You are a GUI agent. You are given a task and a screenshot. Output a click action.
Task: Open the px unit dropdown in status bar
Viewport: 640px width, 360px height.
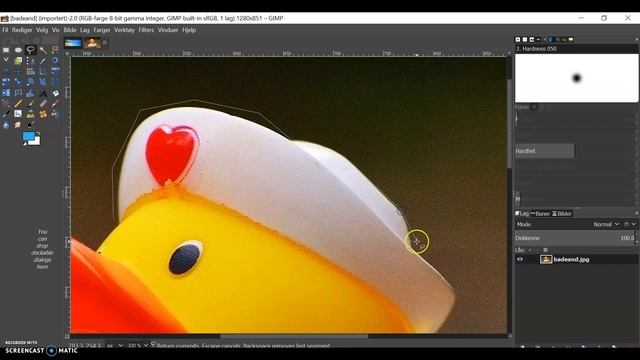[115, 345]
